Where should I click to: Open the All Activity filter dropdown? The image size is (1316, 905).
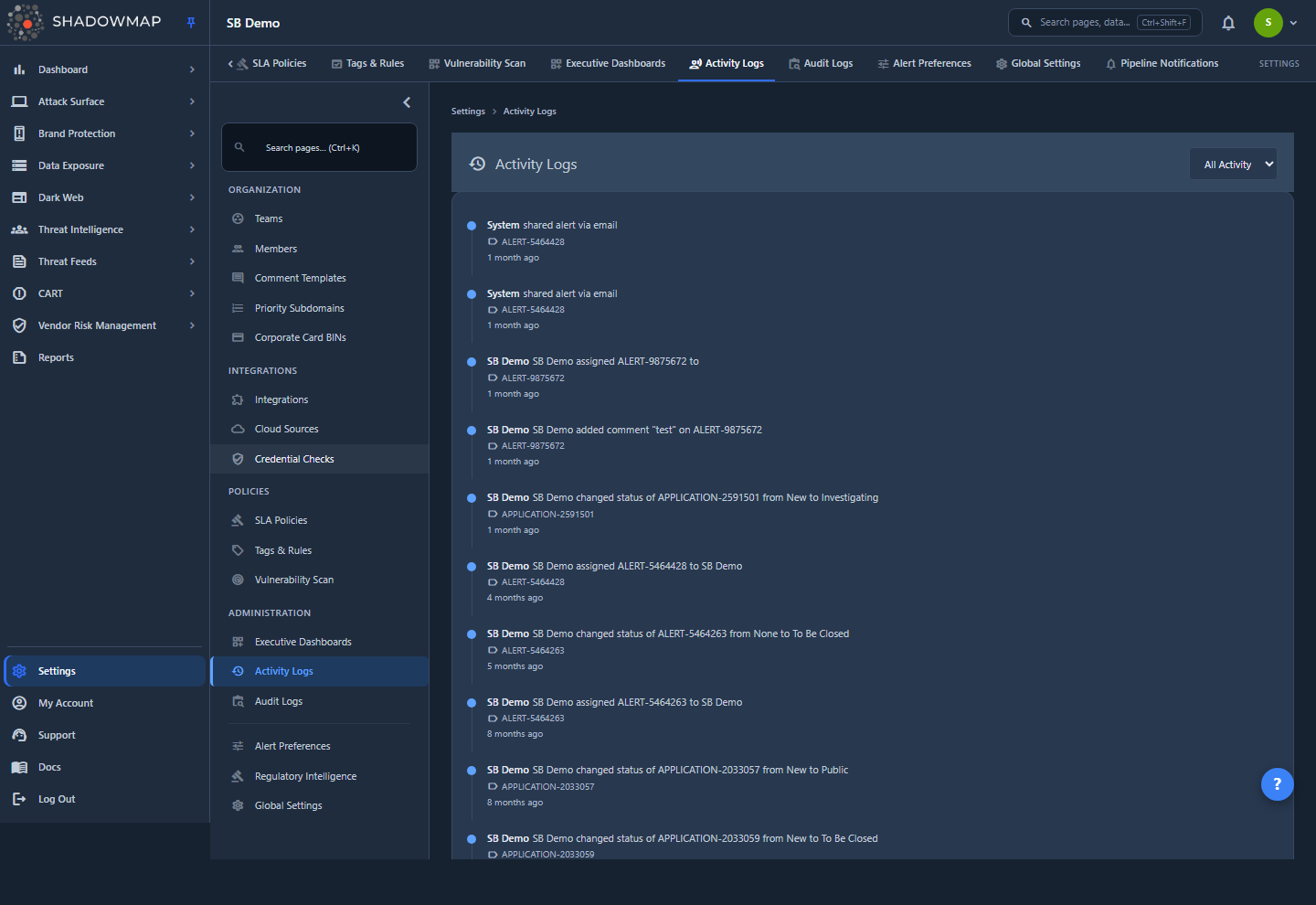pyautogui.click(x=1233, y=165)
